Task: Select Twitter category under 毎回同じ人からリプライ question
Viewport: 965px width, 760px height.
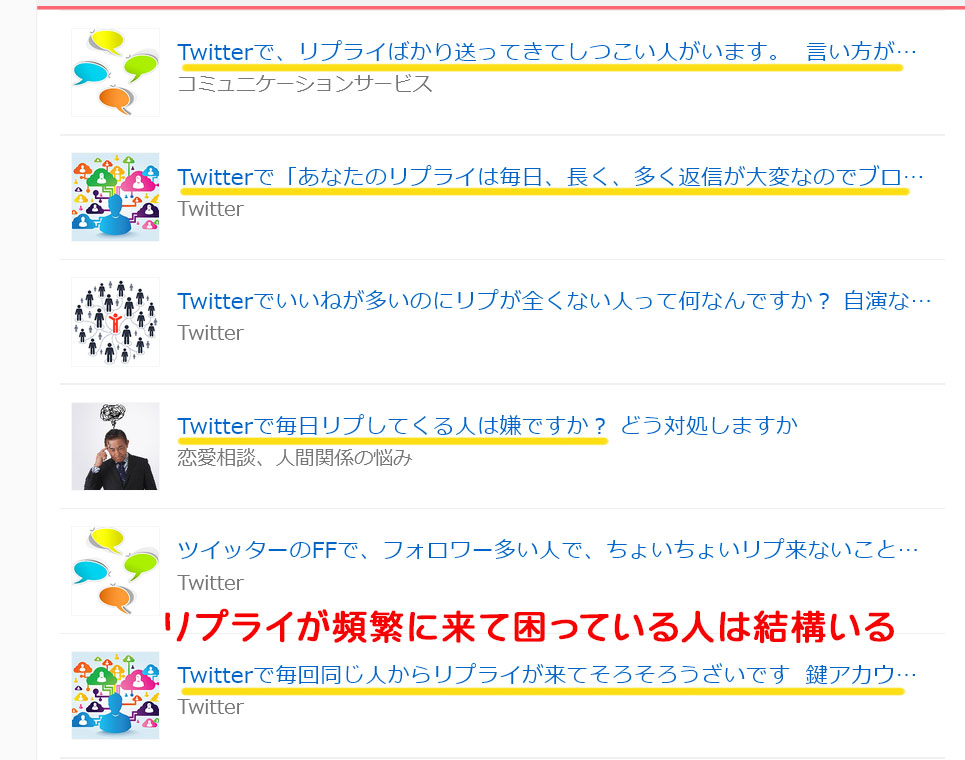Action: pyautogui.click(x=210, y=707)
